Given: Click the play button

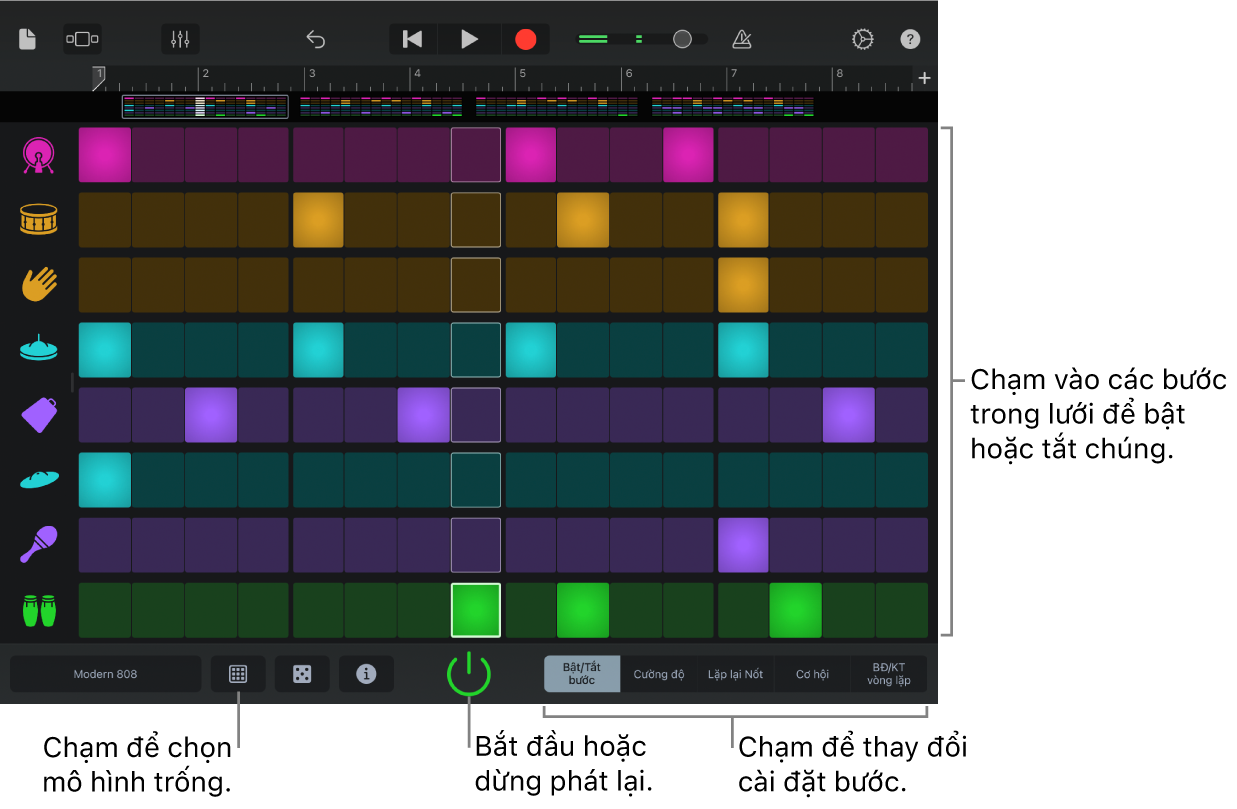Looking at the screenshot, I should [x=469, y=39].
